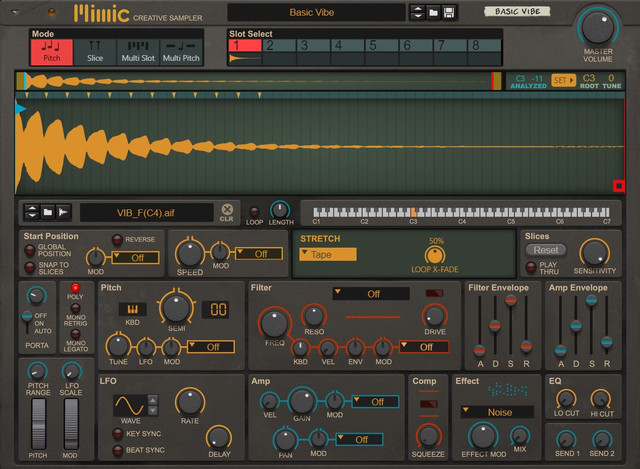The height and width of the screenshot is (469, 640).
Task: Click the PORTA off/on/auto switch
Action: [27, 322]
